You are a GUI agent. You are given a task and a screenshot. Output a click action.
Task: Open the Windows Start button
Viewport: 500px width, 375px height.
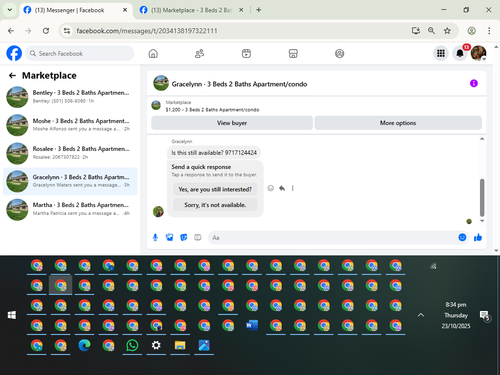coord(12,315)
